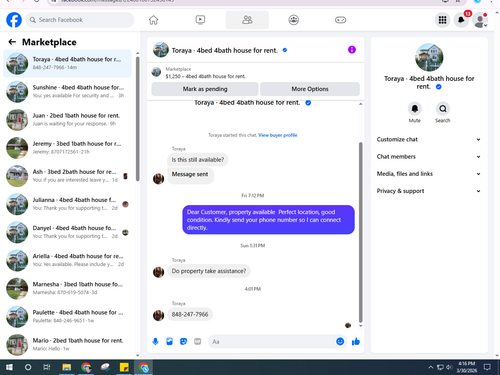The width and height of the screenshot is (500, 375).
Task: Select Ash 3bed 2bath conversation
Action: (x=67, y=176)
